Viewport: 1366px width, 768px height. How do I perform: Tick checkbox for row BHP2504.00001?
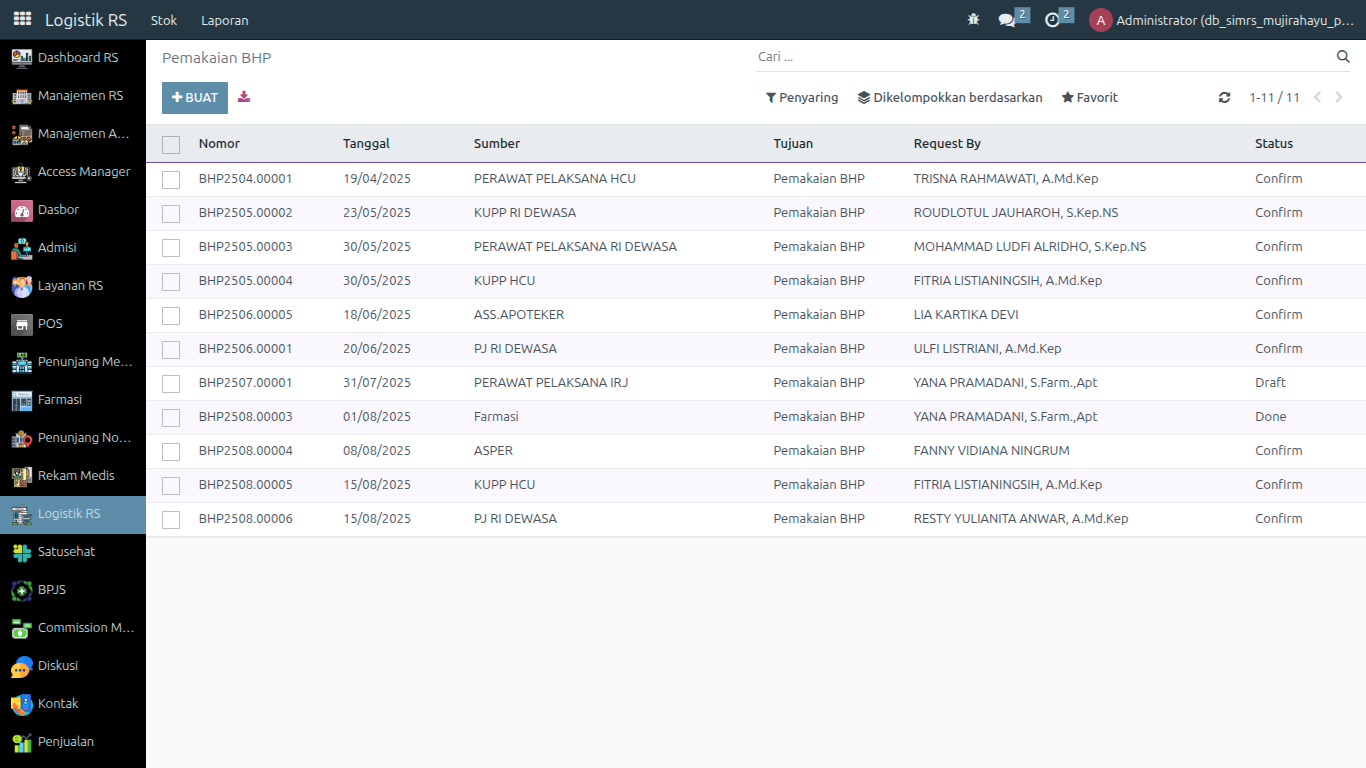pyautogui.click(x=171, y=180)
